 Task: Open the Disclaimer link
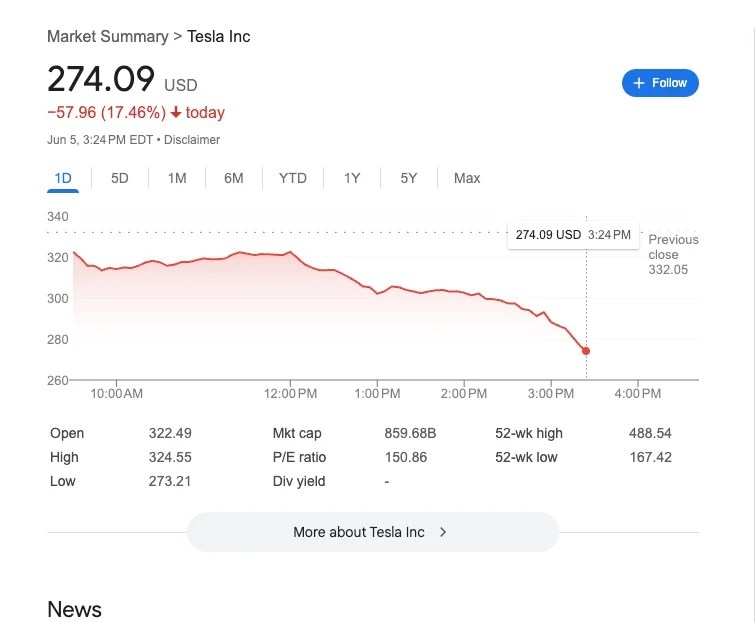coord(192,140)
